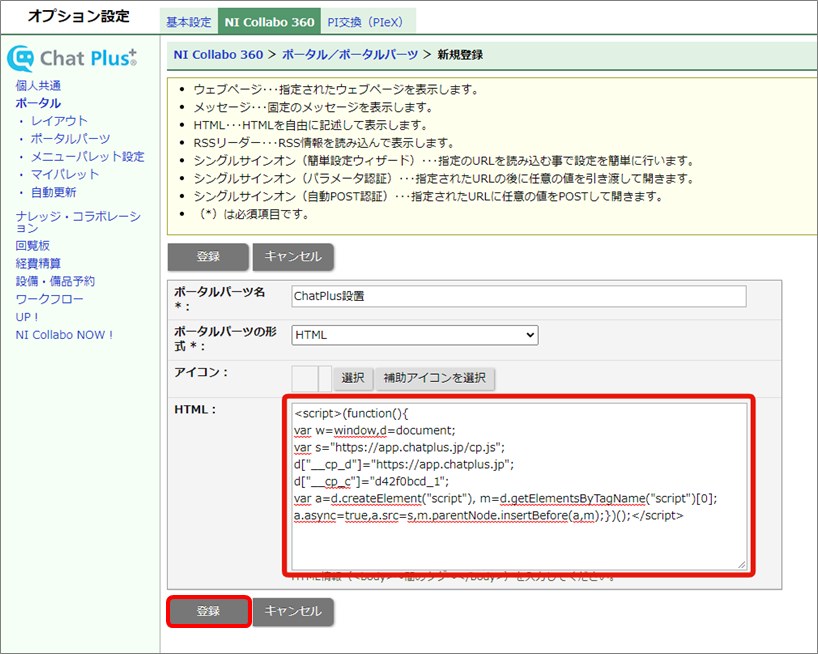
Task: Click the bottom キャンセル button
Action: point(293,611)
